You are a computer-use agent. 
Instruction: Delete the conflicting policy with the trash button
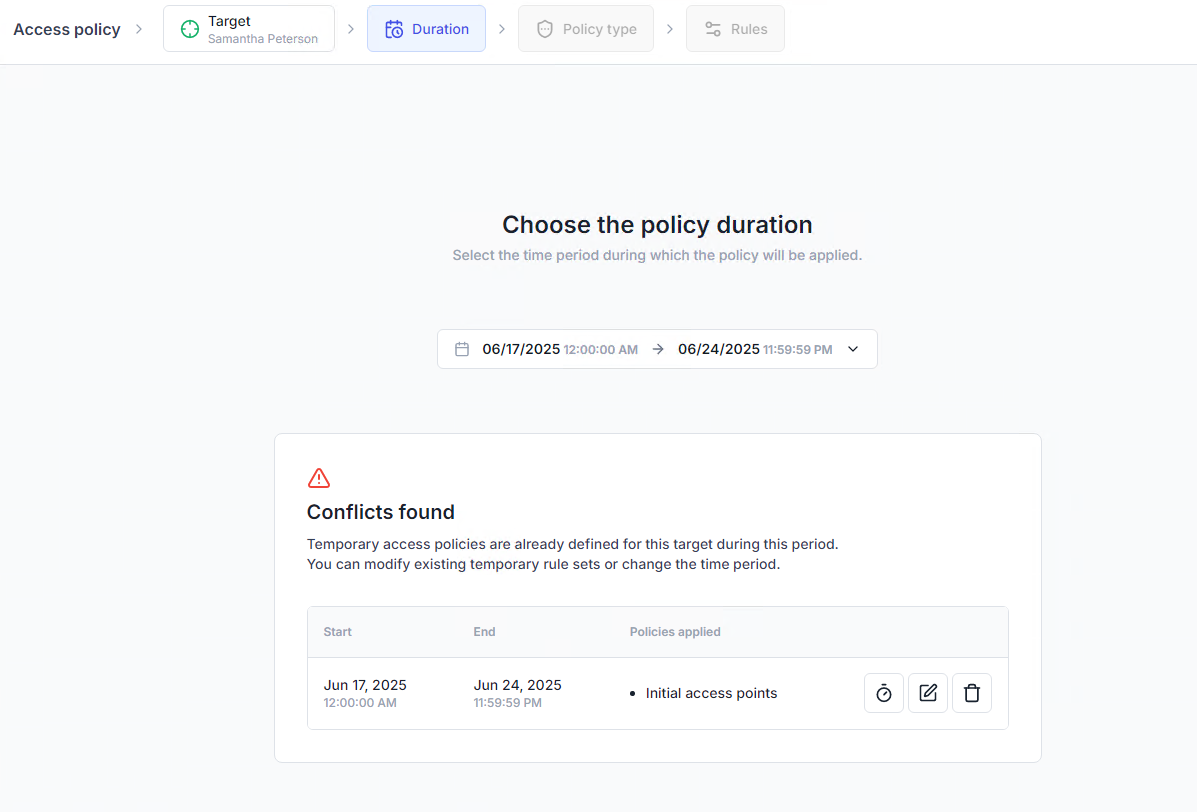(972, 693)
